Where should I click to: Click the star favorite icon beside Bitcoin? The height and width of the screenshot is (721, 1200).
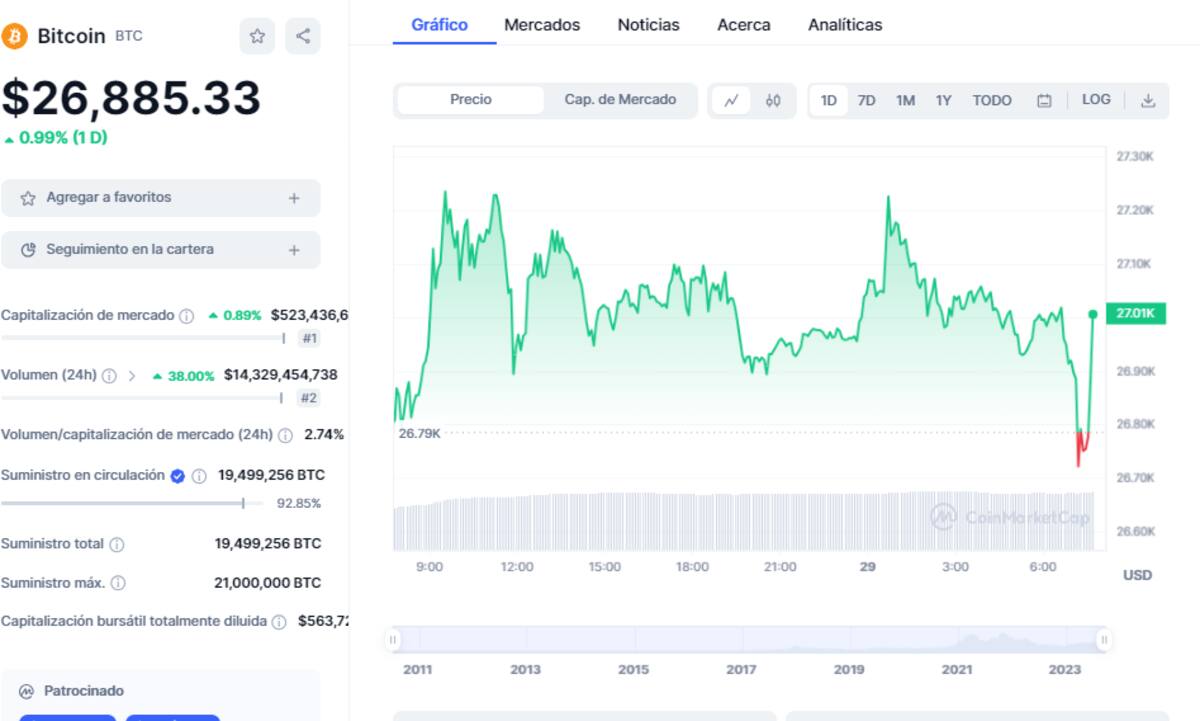(257, 37)
